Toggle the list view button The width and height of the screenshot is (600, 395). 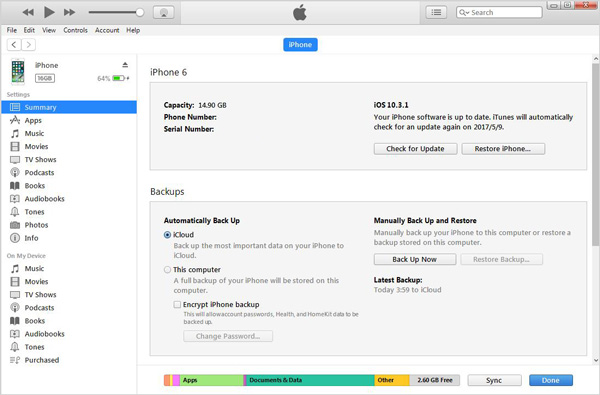point(436,12)
